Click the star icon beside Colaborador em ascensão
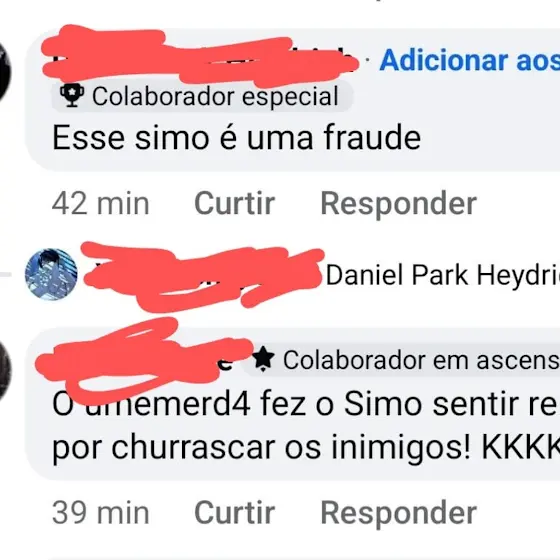 tap(263, 359)
